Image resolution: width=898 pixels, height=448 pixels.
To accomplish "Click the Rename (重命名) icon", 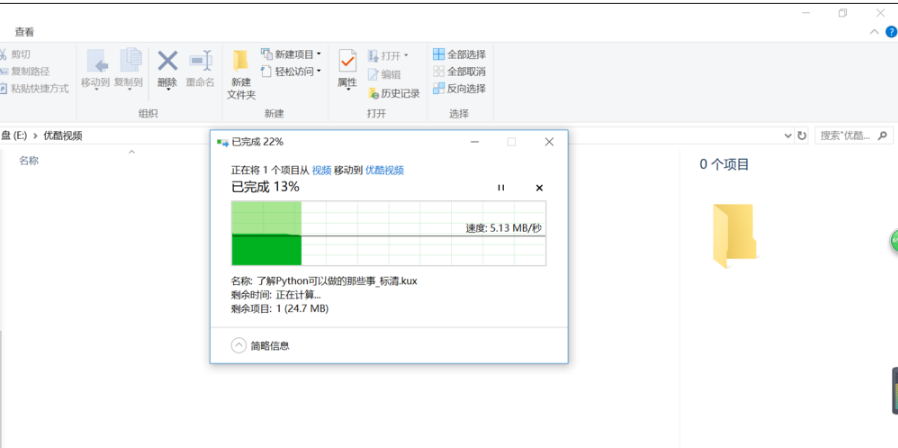I will point(200,61).
